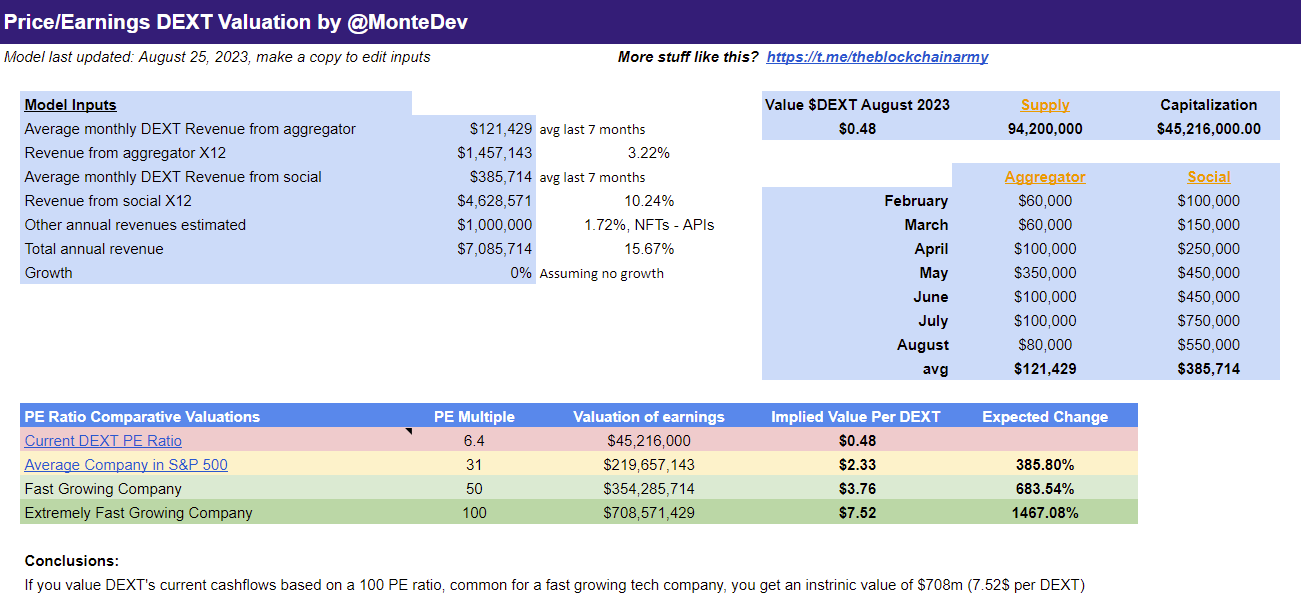1301x616 pixels.
Task: Open the theblockchainarmy Telegram link
Action: [x=877, y=57]
